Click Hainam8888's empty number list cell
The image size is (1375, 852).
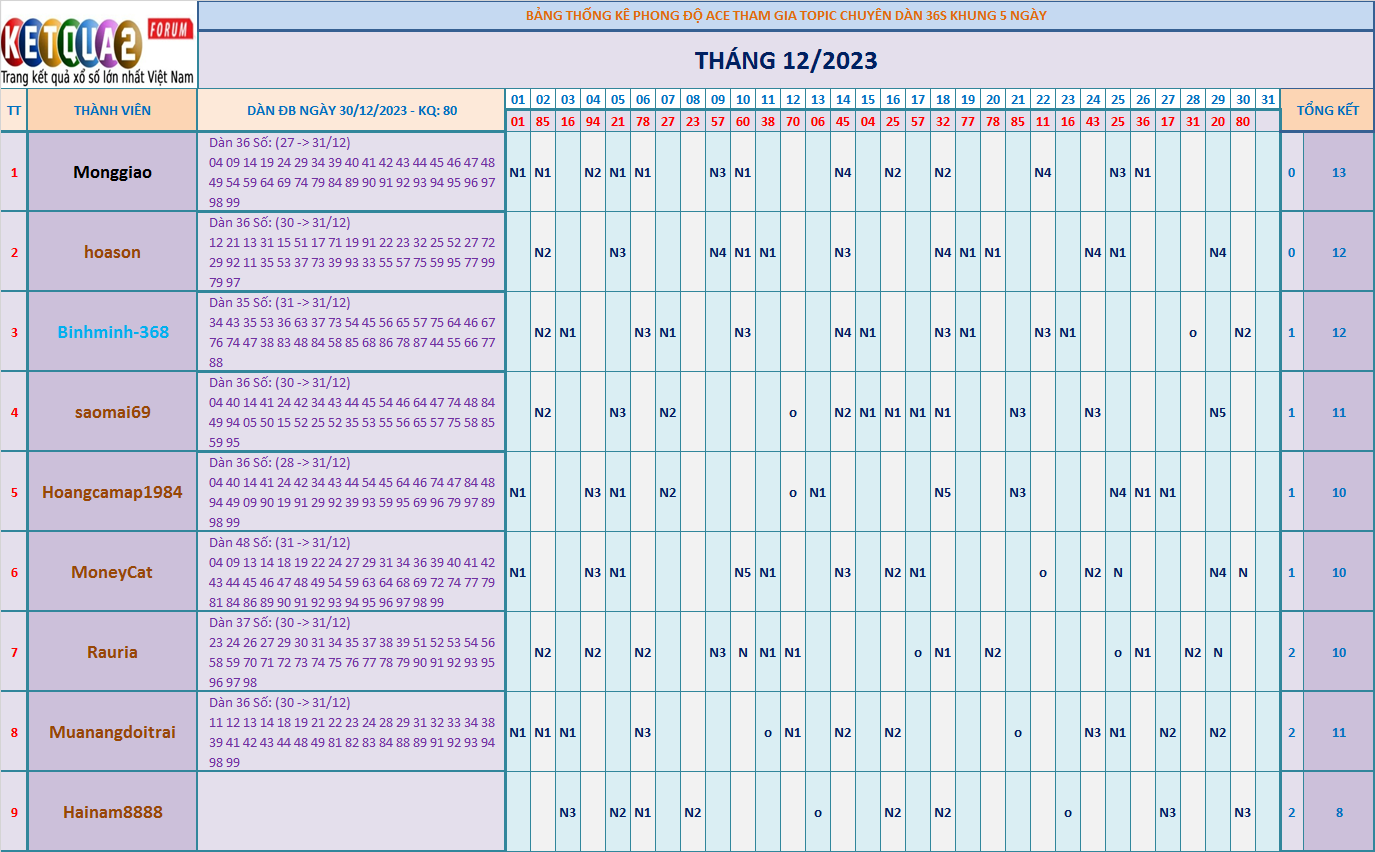pyautogui.click(x=352, y=812)
